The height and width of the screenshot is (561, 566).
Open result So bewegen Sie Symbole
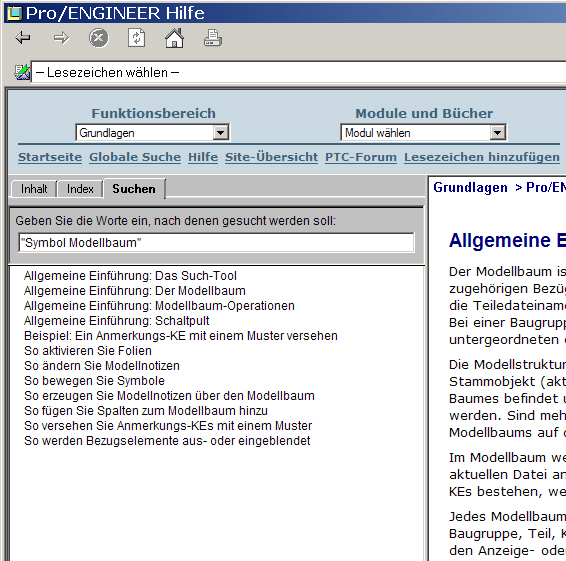(94, 380)
